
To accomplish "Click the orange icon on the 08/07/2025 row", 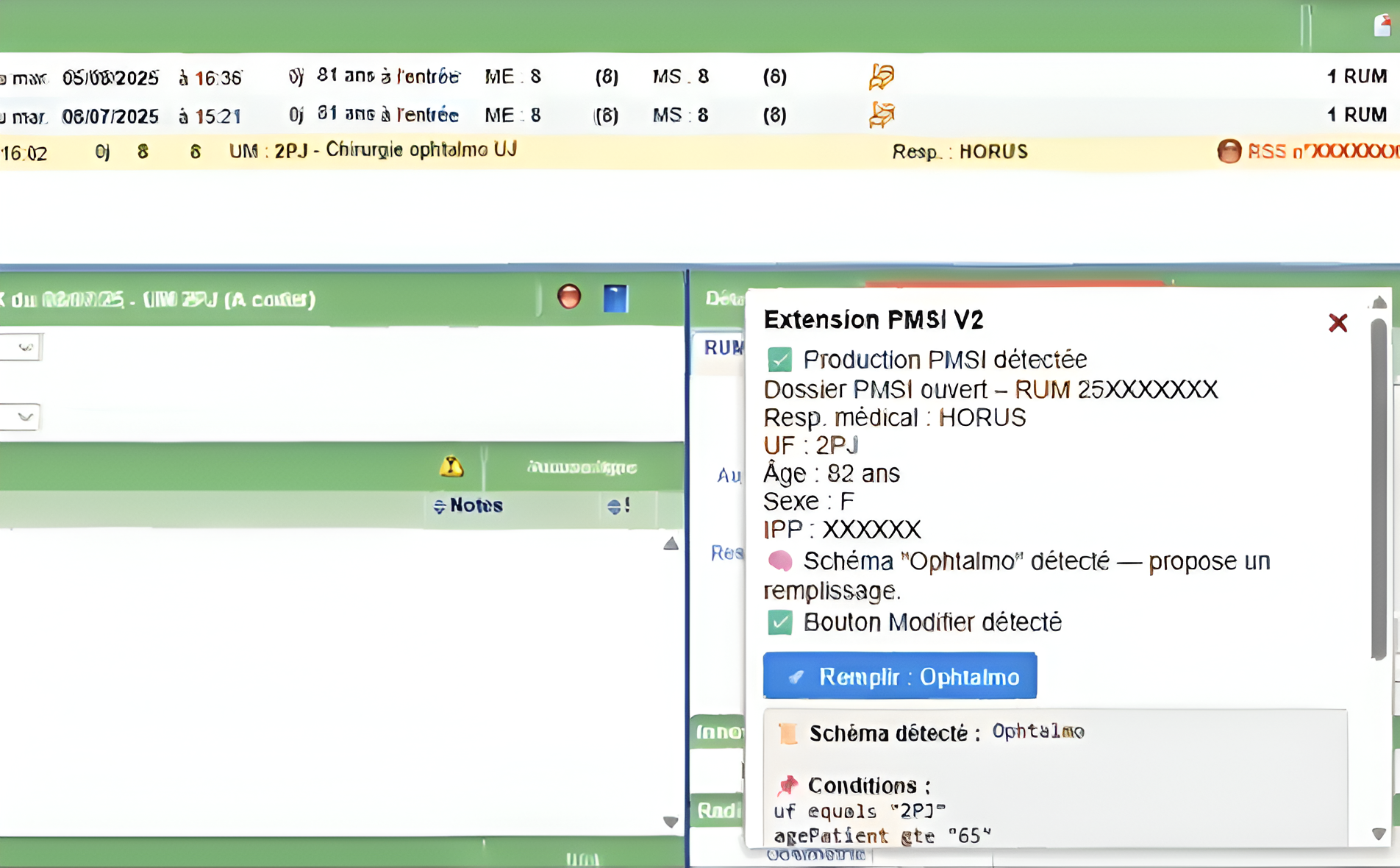I will pyautogui.click(x=881, y=115).
